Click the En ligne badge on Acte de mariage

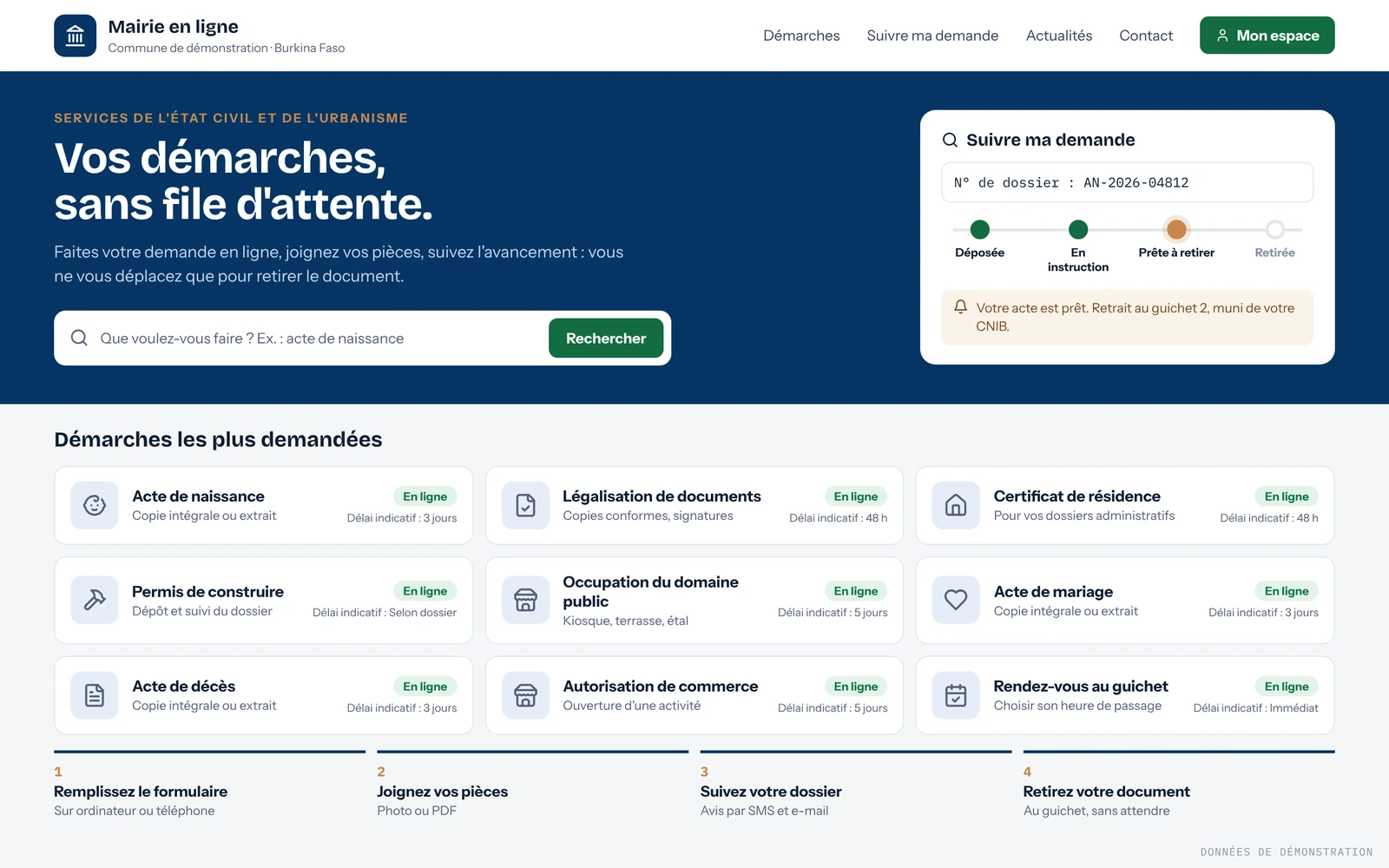(1287, 591)
